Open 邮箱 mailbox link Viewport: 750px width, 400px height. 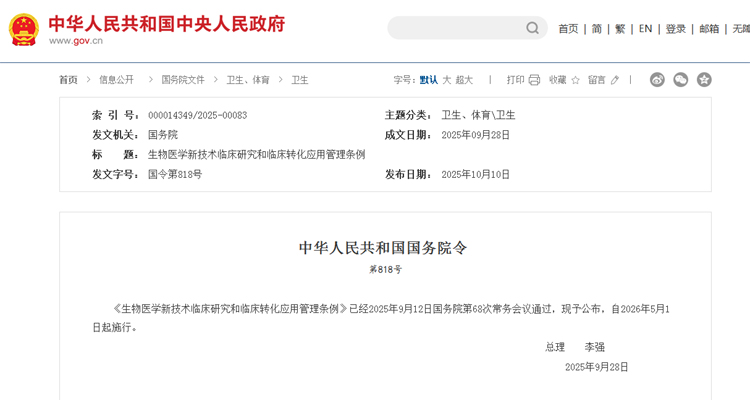pos(709,29)
